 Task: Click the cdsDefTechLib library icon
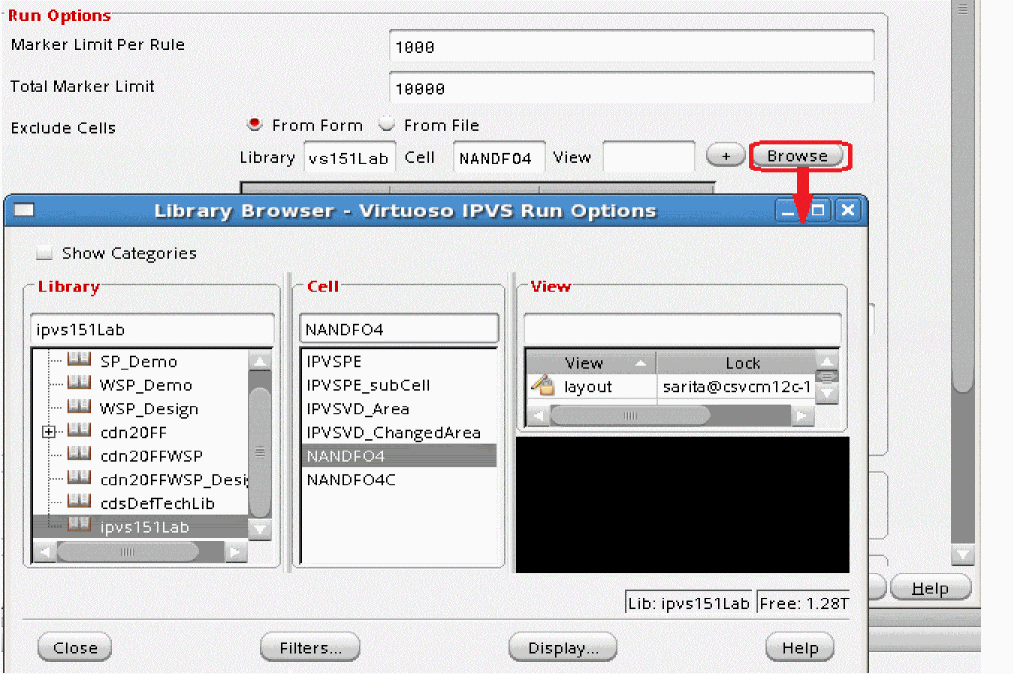click(x=79, y=501)
